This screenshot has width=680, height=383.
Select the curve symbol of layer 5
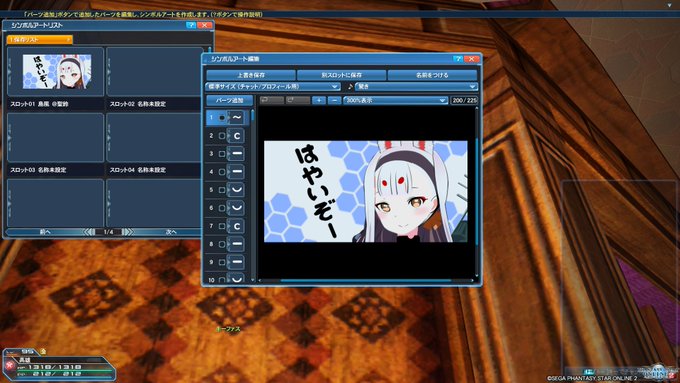(237, 190)
